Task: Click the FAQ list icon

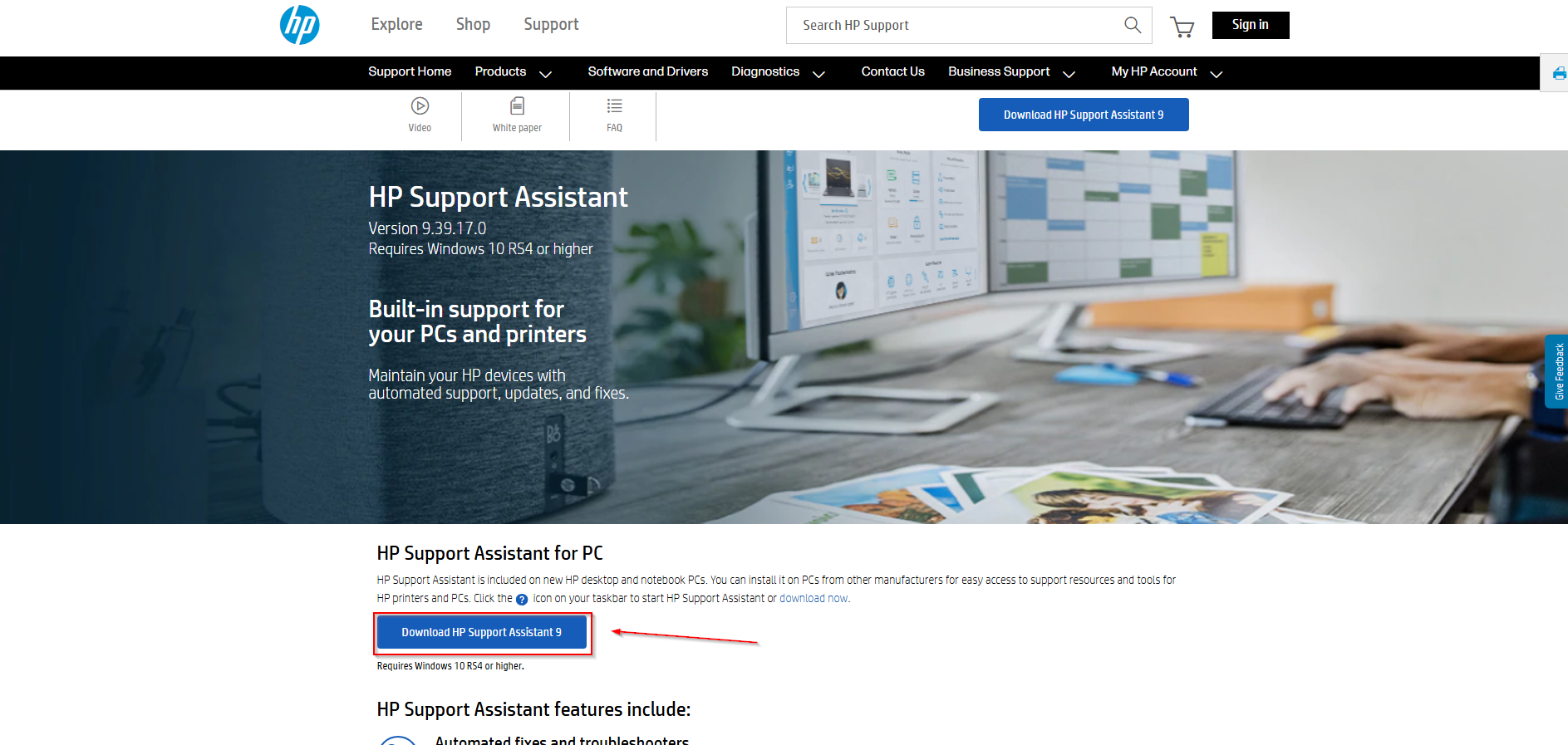Action: pyautogui.click(x=614, y=105)
